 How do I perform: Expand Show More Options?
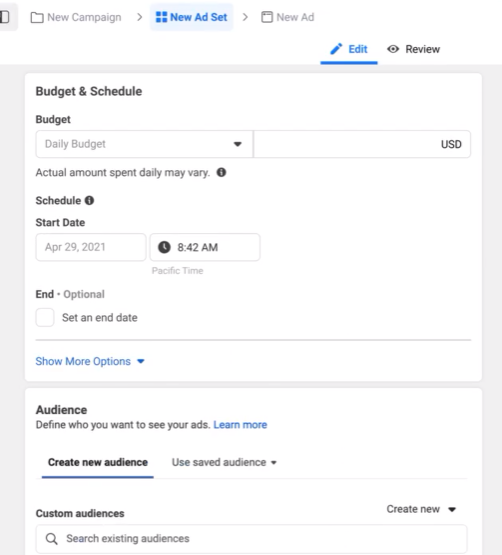pyautogui.click(x=90, y=361)
